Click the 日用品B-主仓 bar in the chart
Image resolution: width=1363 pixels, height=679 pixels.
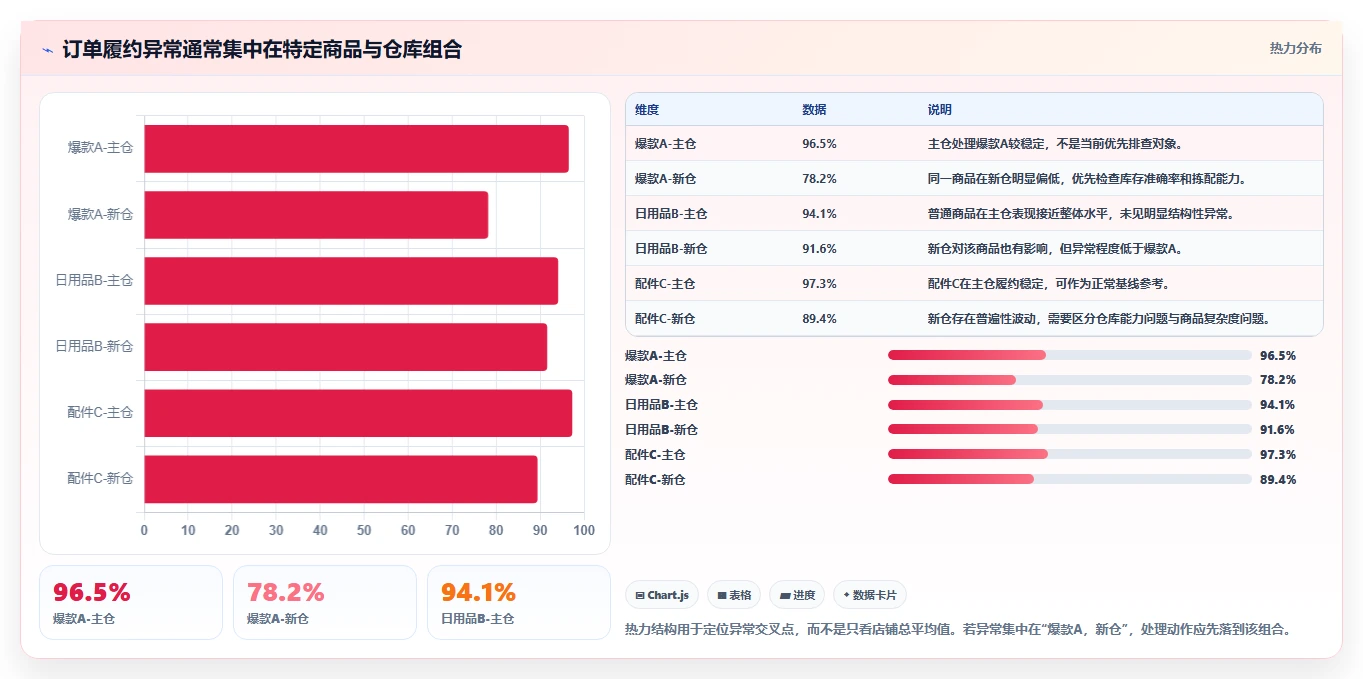point(351,281)
